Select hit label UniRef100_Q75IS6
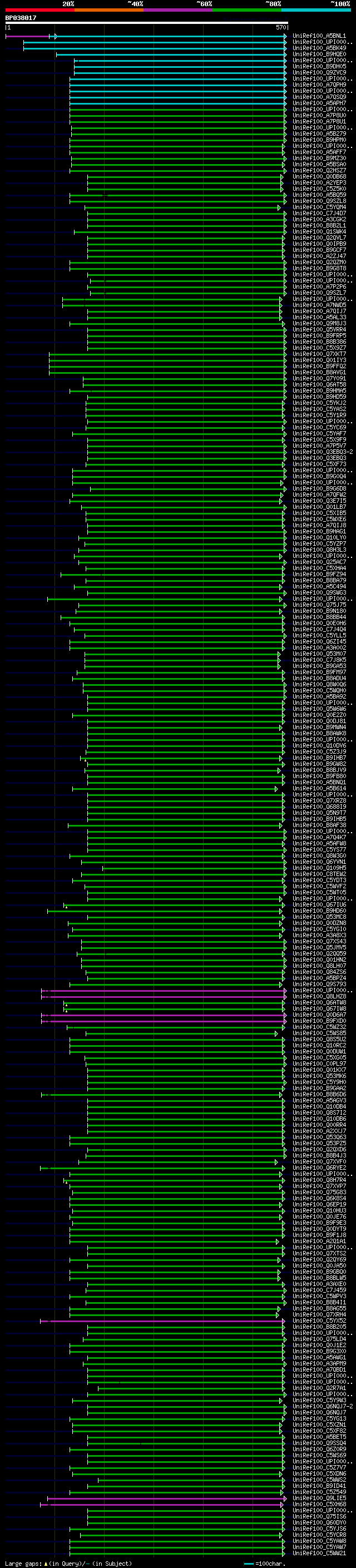This screenshot has width=356, height=1568. pyautogui.click(x=319, y=1517)
